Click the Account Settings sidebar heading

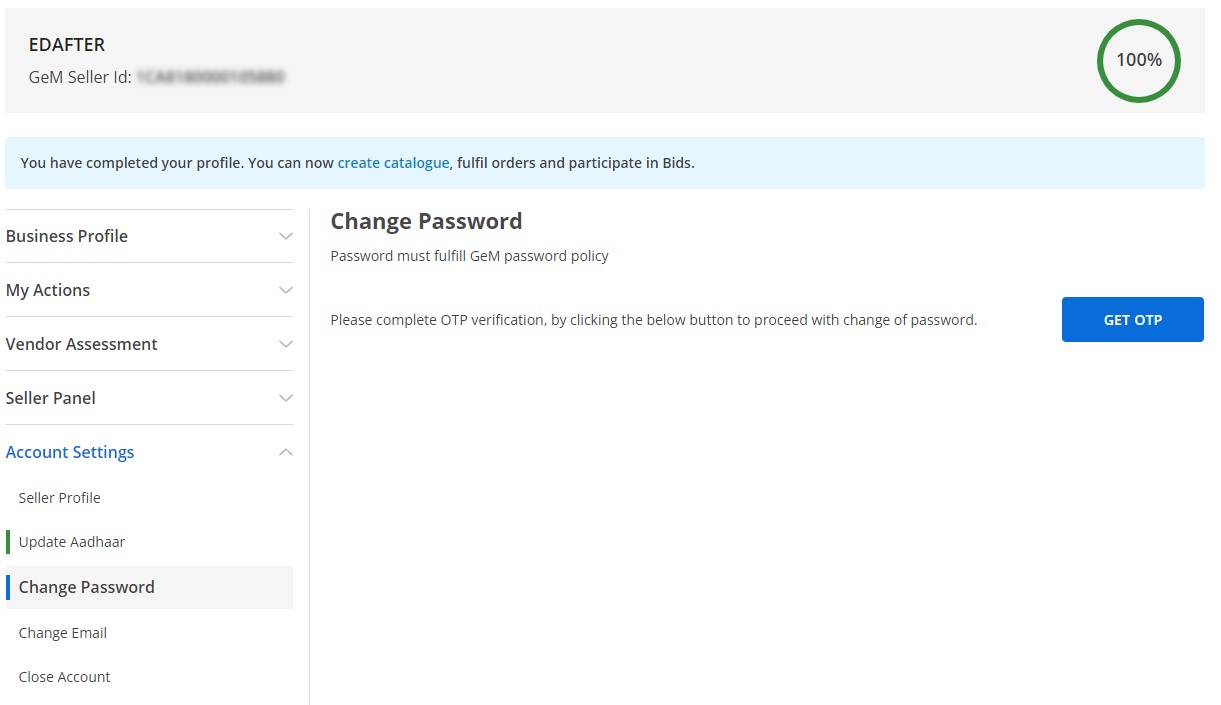[x=70, y=451]
